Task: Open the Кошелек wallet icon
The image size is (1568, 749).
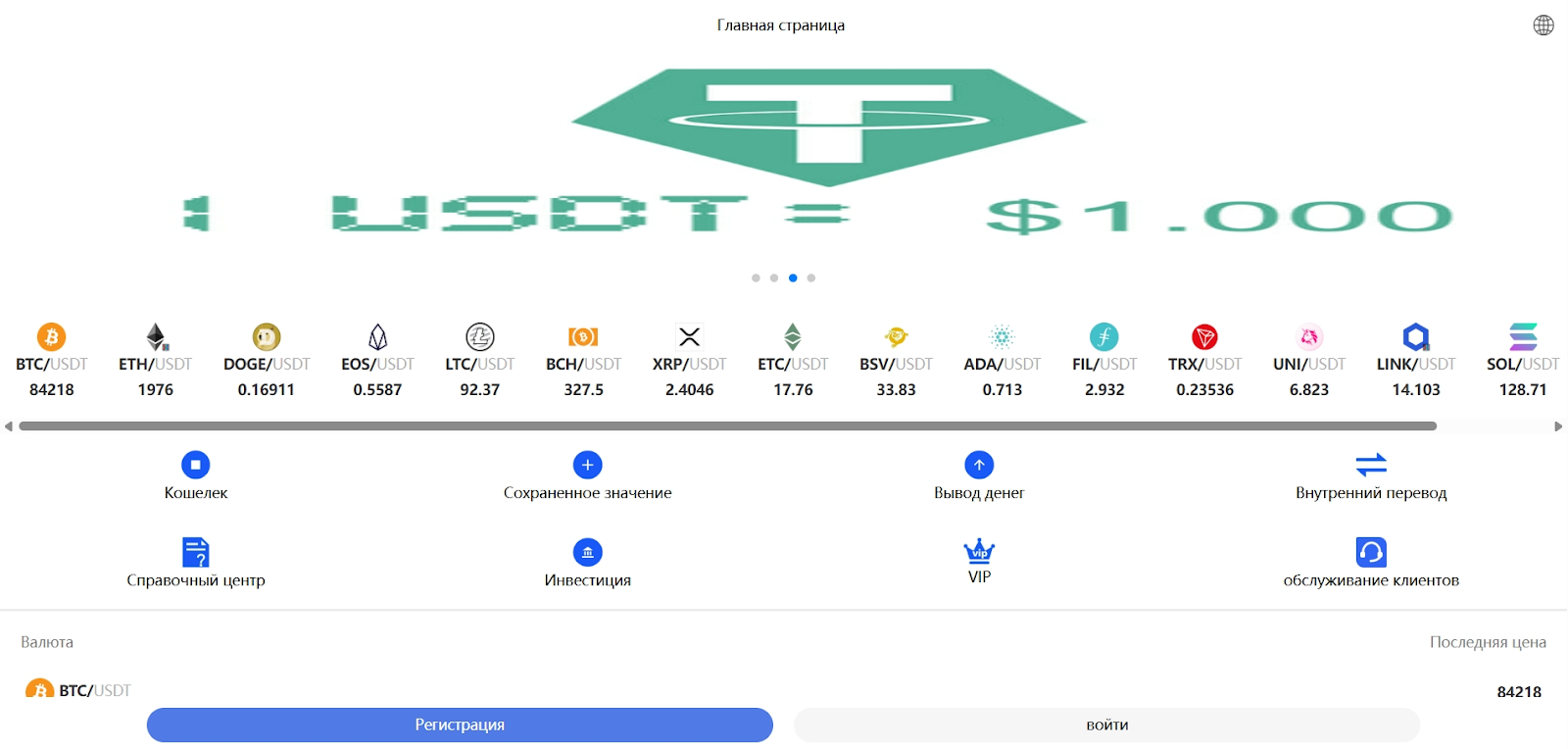Action: pos(196,465)
